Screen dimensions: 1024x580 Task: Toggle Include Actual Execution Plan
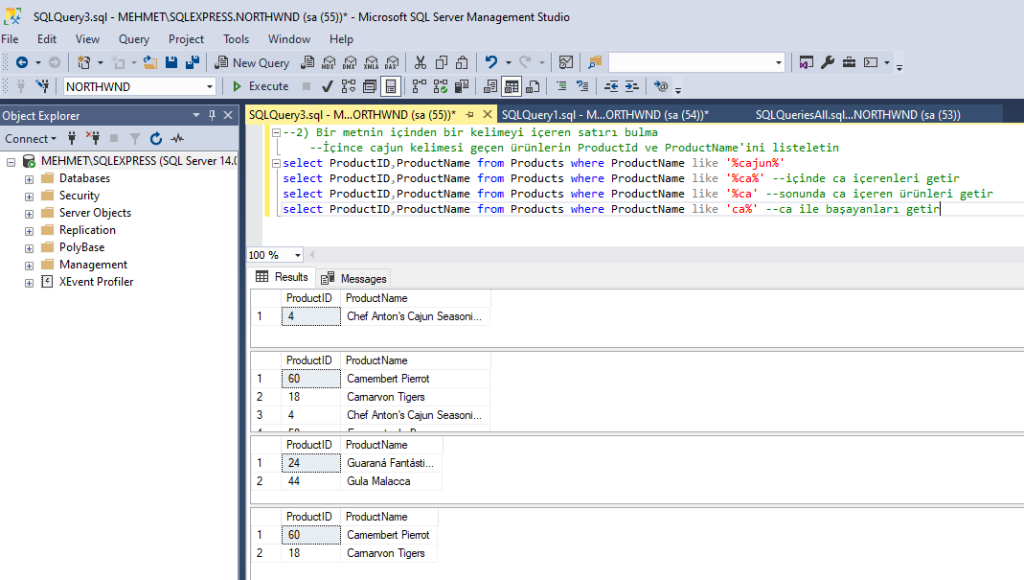coord(418,87)
